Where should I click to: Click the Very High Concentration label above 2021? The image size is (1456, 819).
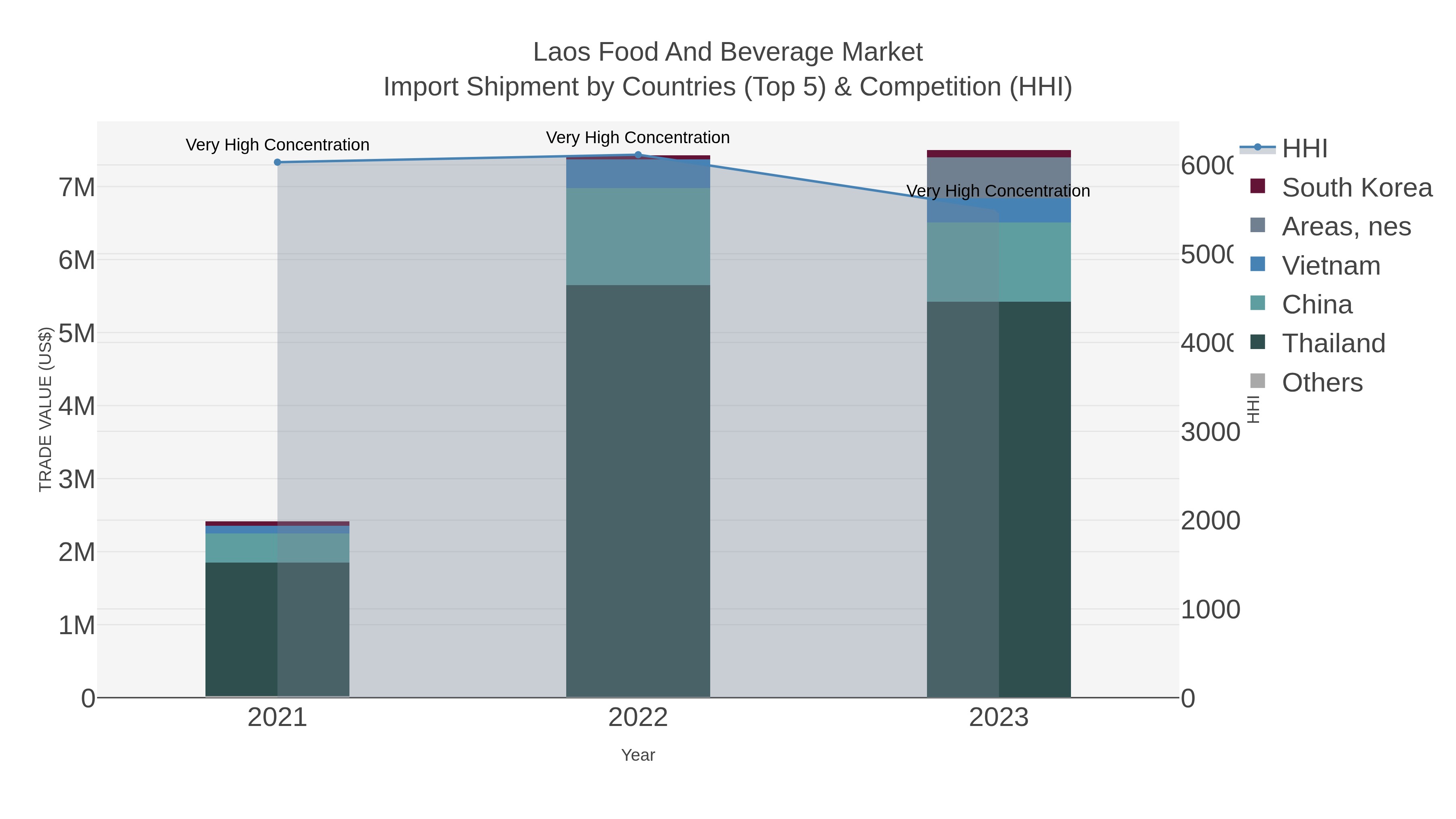click(x=277, y=145)
